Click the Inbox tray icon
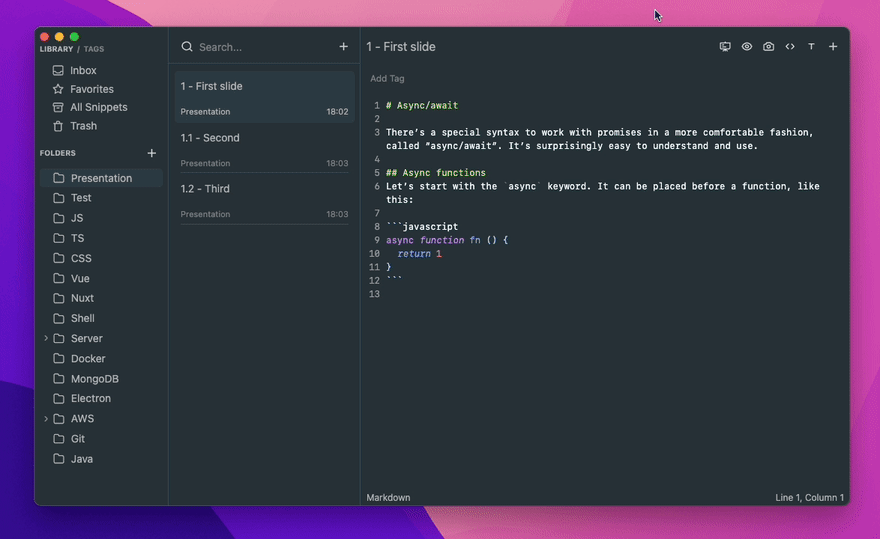The height and width of the screenshot is (539, 880). 58,70
